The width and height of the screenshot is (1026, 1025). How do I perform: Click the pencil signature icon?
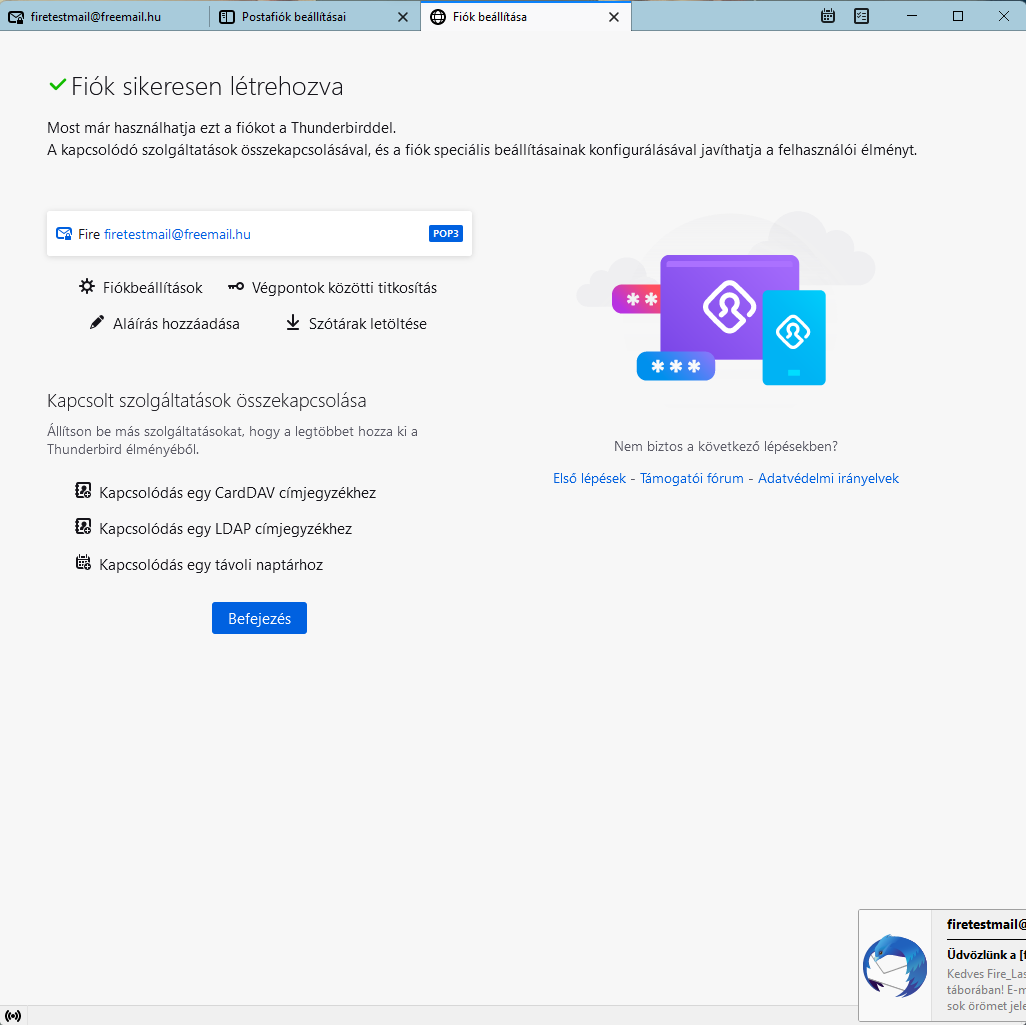[x=97, y=323]
